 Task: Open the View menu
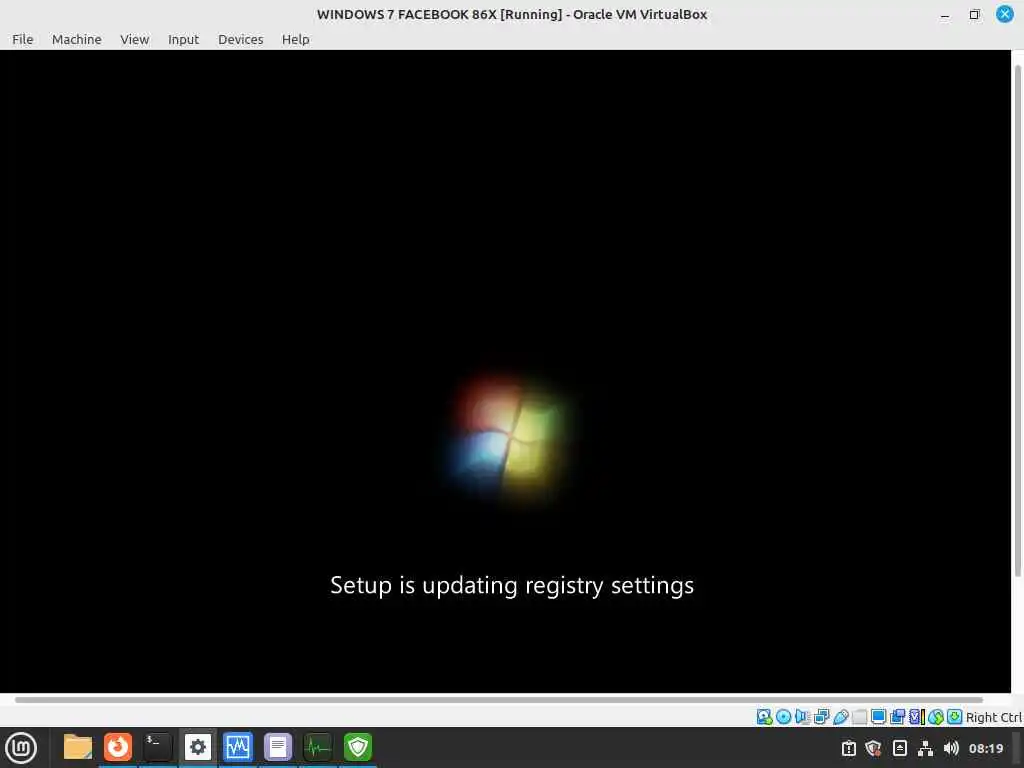click(135, 39)
